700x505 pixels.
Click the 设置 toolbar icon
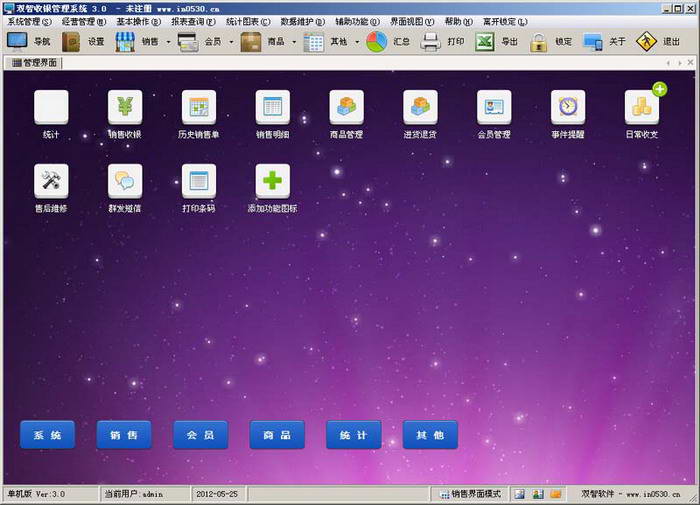pos(71,42)
